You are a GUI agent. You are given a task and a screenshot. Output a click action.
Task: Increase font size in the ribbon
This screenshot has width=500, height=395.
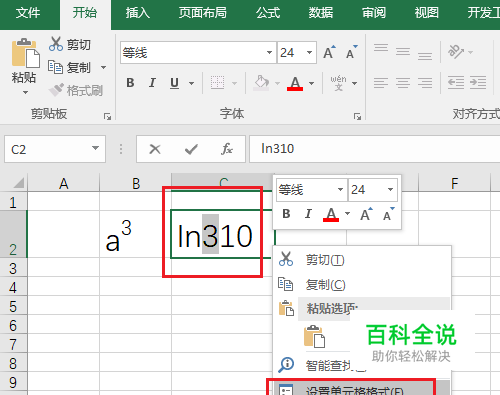pyautogui.click(x=330, y=52)
